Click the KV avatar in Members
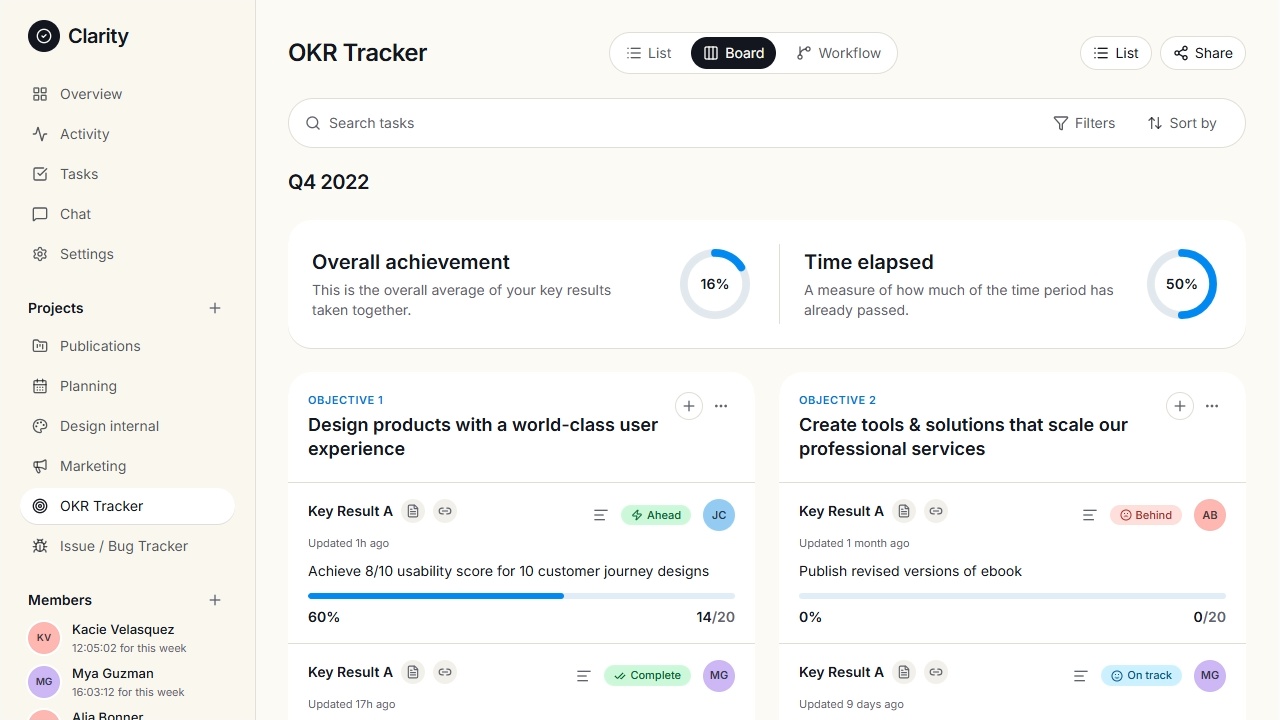The height and width of the screenshot is (720, 1280). [x=44, y=638]
